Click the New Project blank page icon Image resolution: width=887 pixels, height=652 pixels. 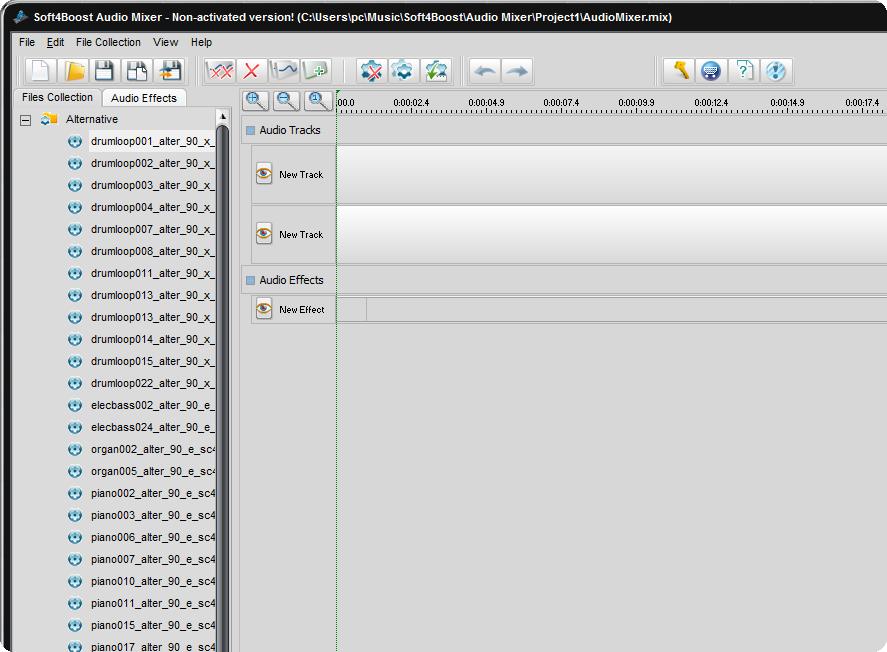[x=41, y=71]
